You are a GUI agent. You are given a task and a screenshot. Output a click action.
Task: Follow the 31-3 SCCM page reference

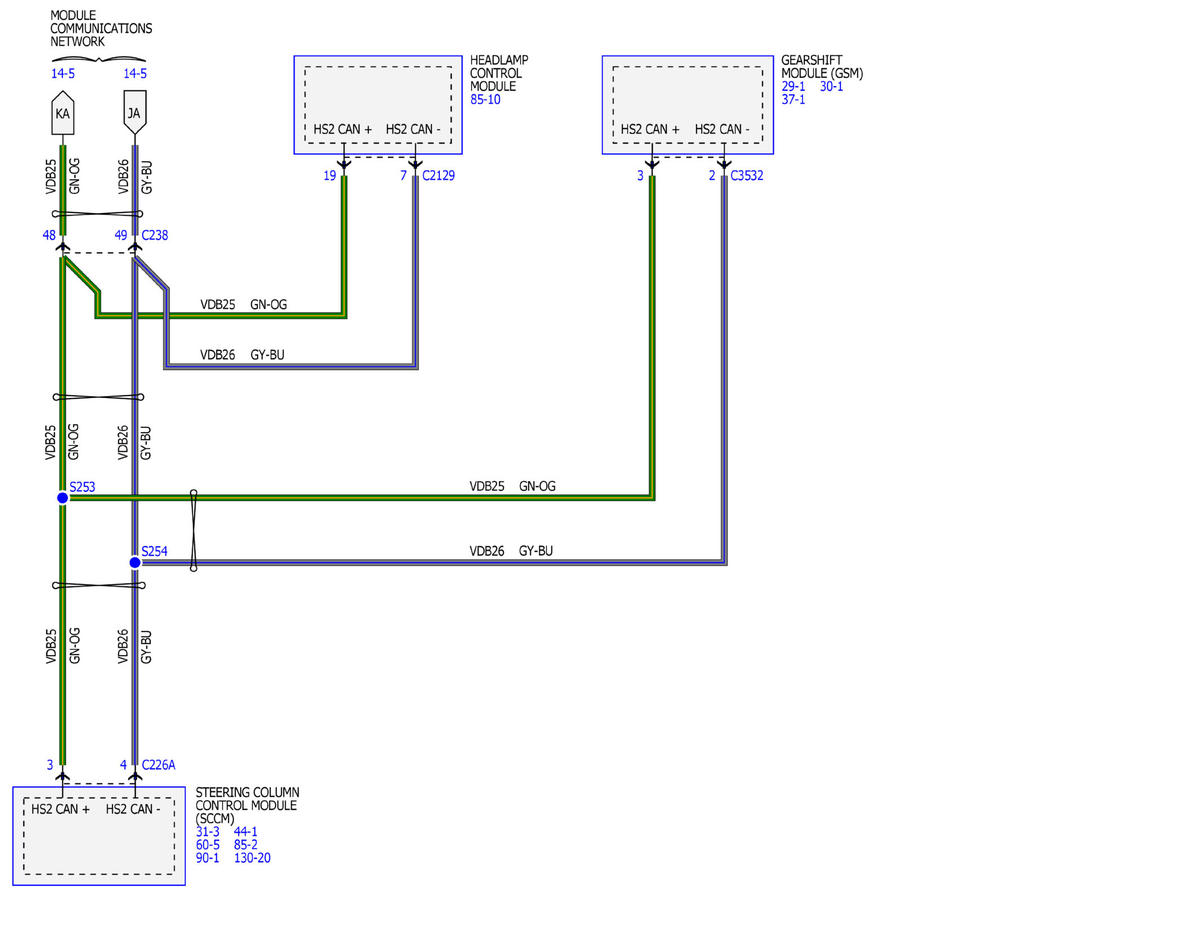point(207,832)
